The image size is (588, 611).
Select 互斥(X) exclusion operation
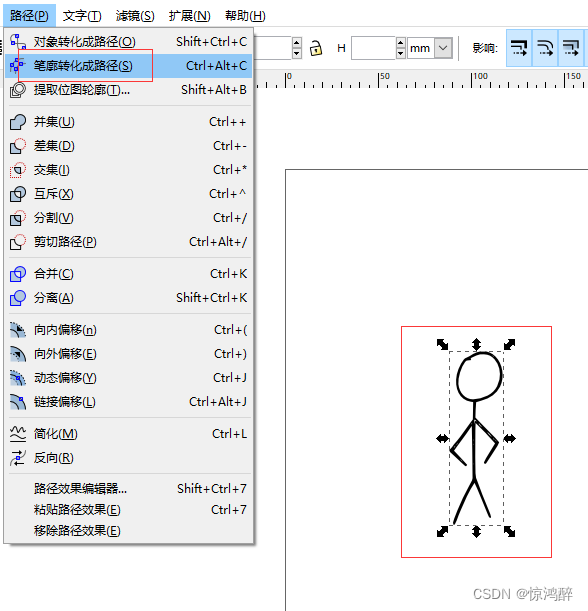[x=129, y=194]
